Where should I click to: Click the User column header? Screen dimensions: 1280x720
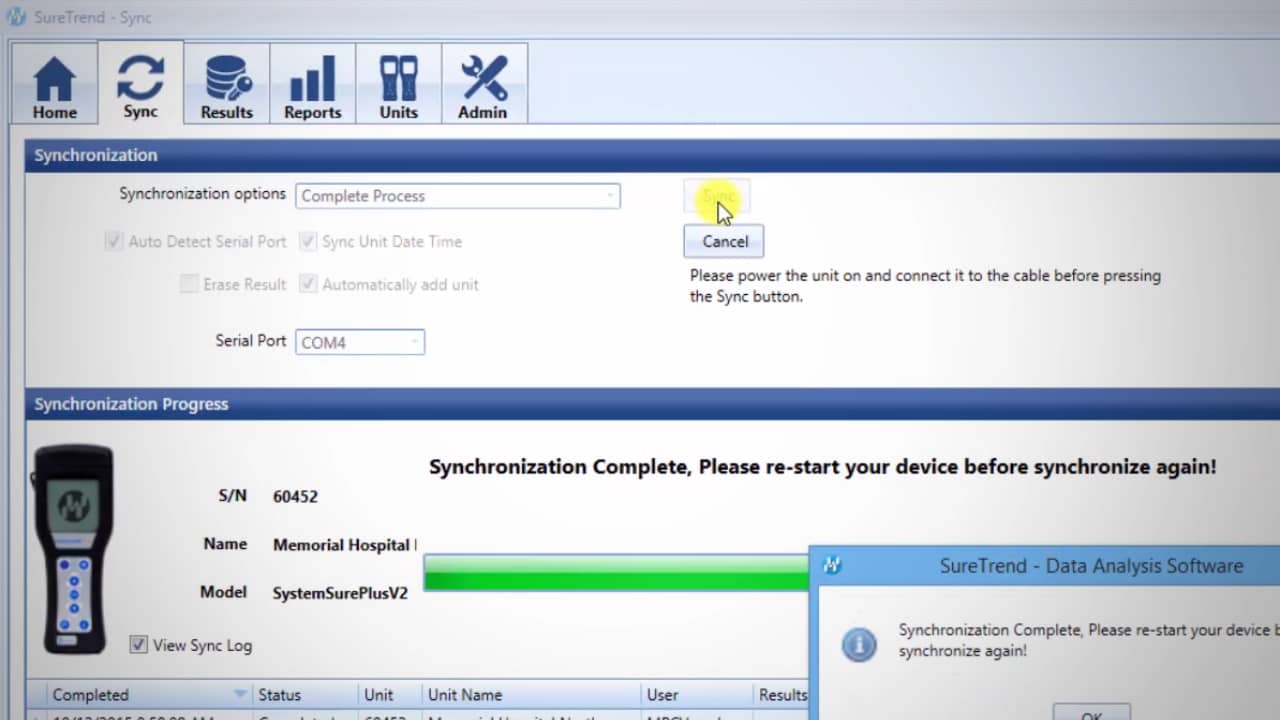[x=696, y=695]
